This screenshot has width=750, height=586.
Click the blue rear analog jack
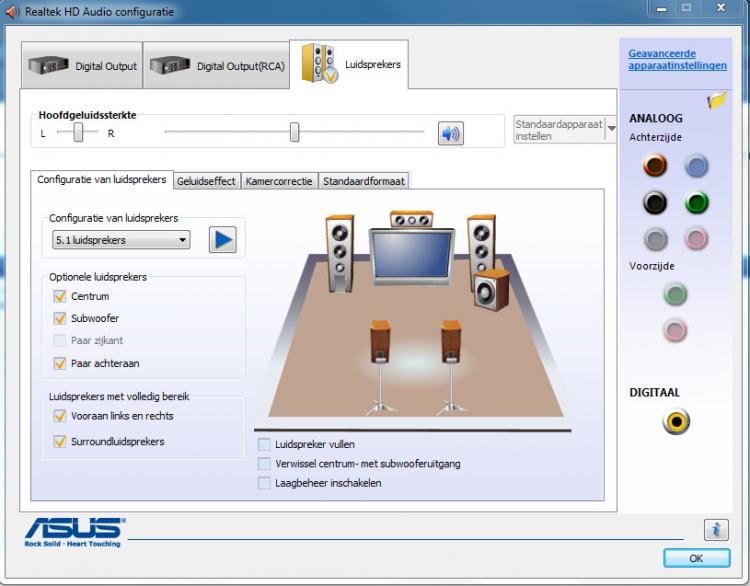point(696,166)
